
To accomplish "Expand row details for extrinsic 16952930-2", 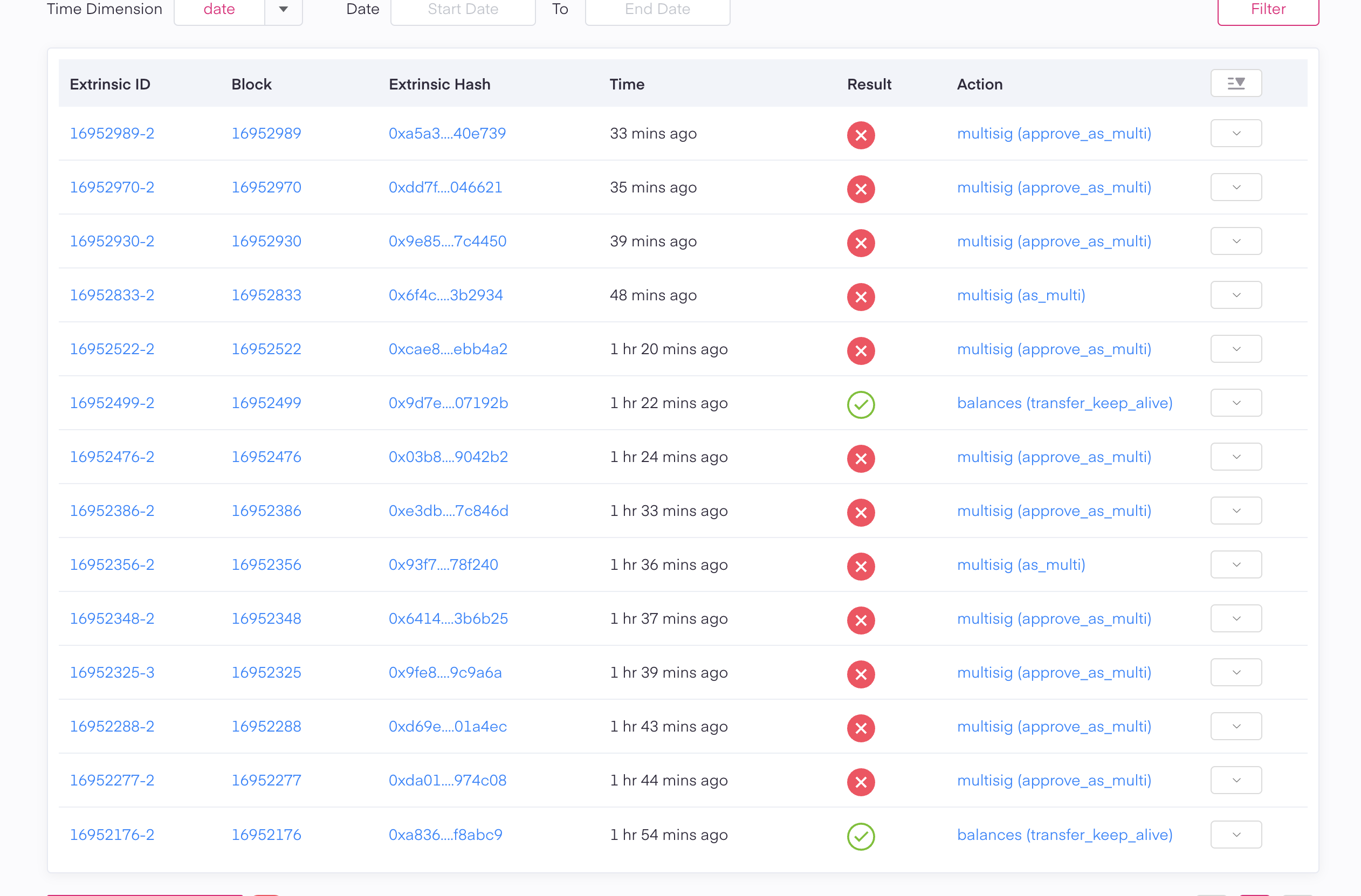I will point(1236,241).
